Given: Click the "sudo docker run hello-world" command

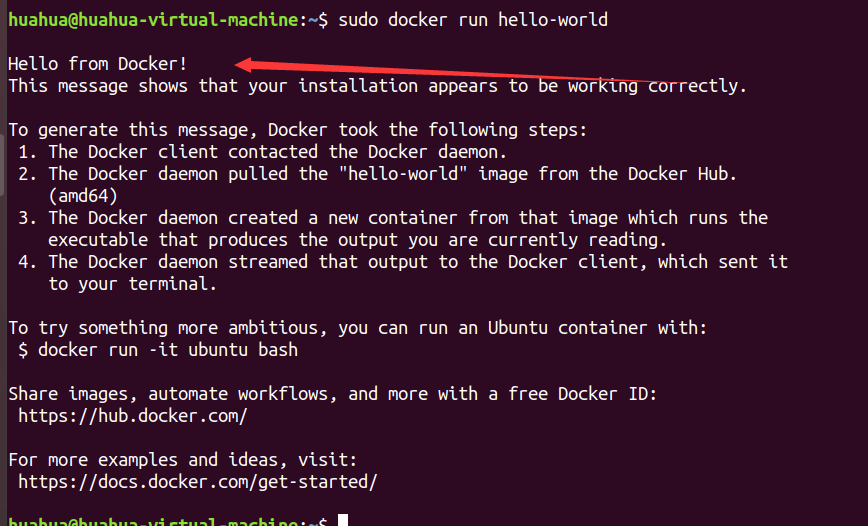Looking at the screenshot, I should point(473,20).
